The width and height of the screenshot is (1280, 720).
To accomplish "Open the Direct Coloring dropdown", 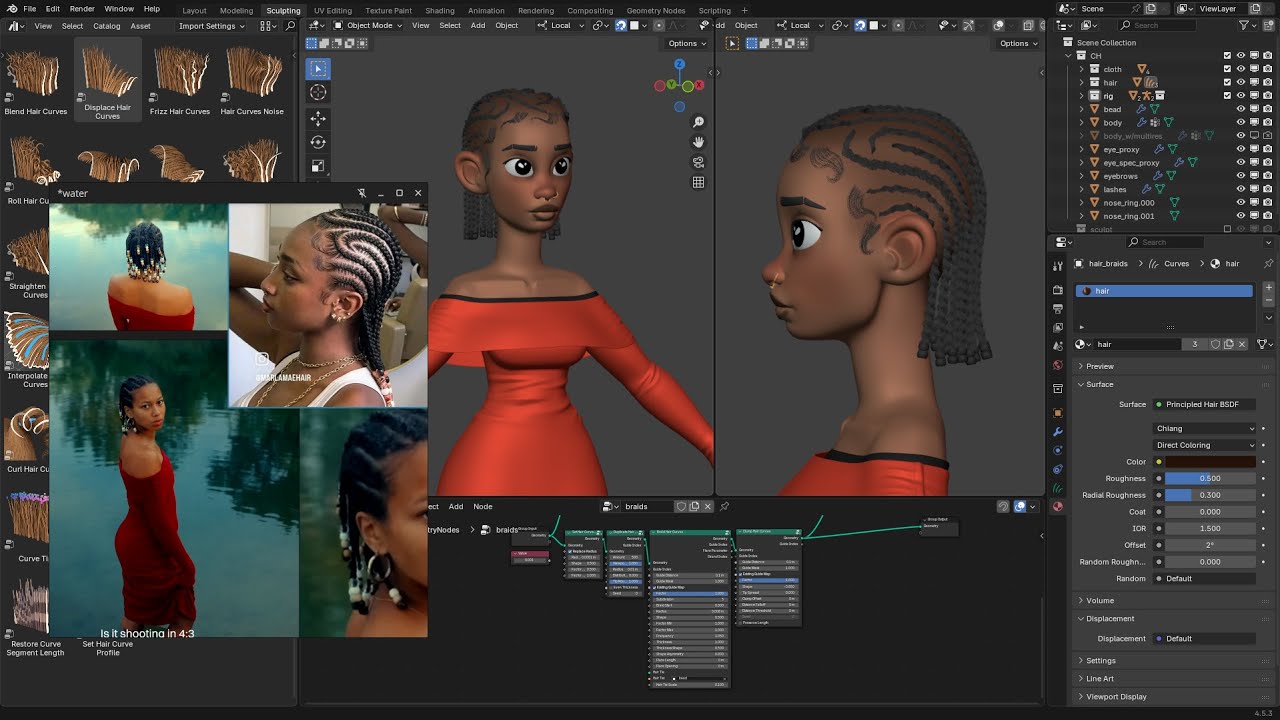I will [x=1205, y=445].
